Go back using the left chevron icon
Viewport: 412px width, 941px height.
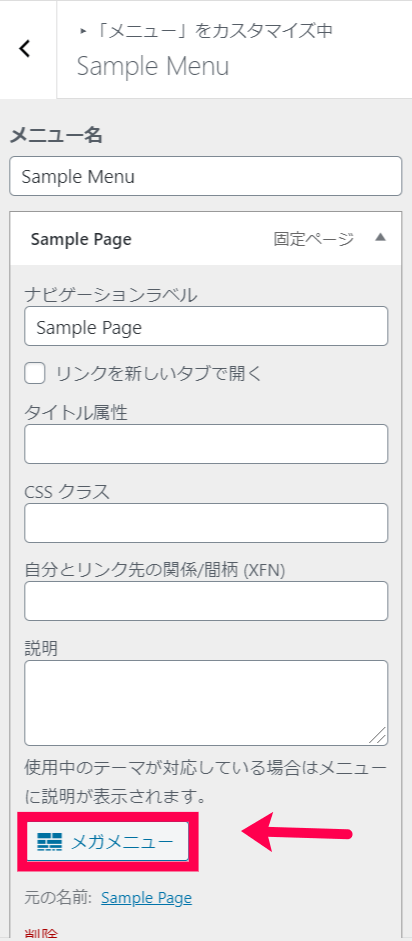pyautogui.click(x=25, y=49)
